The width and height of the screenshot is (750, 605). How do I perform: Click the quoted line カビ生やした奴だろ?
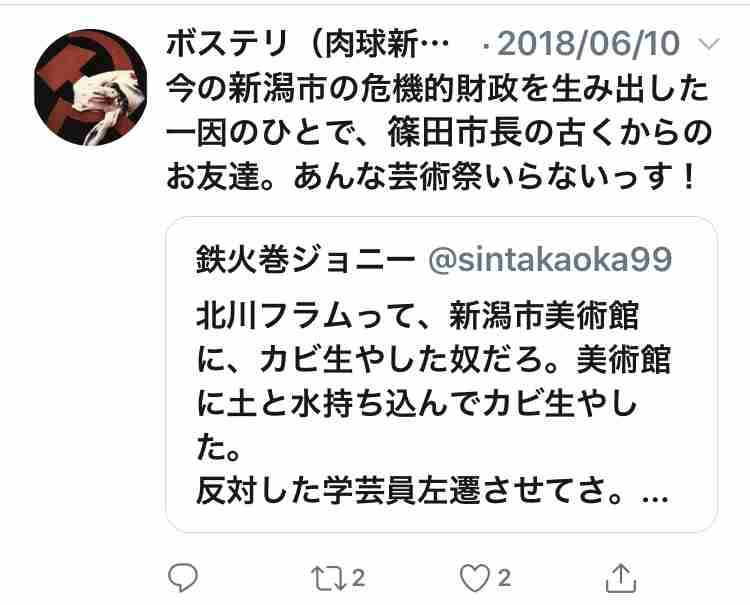(x=433, y=359)
